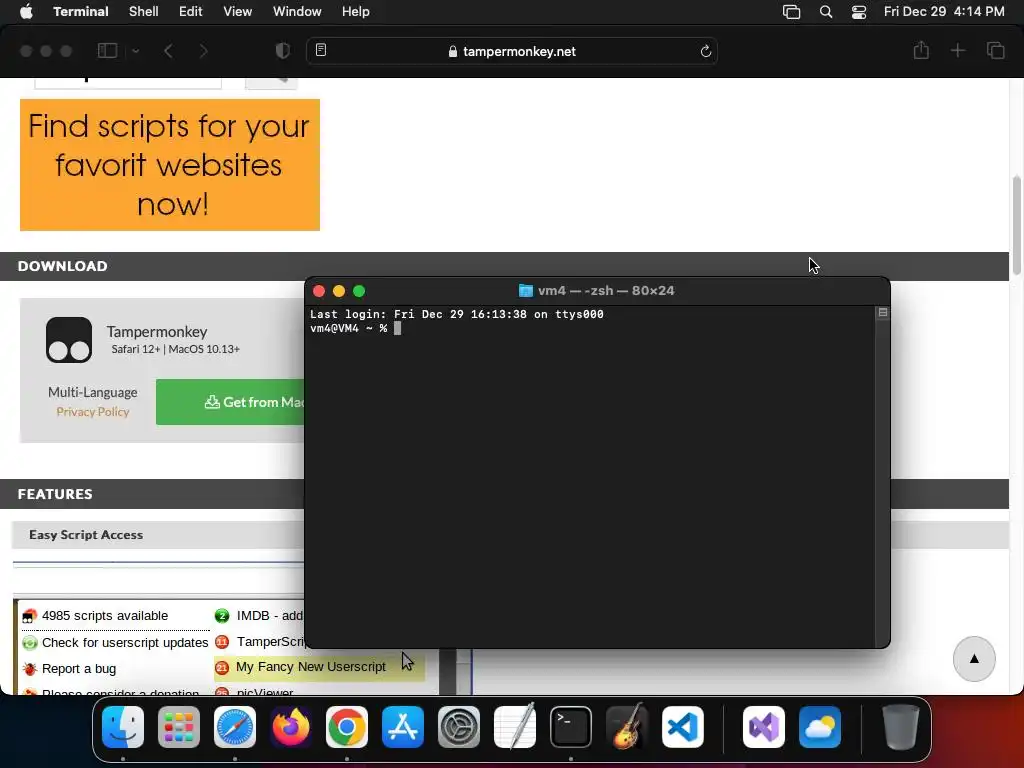1024x768 pixels.
Task: Open Finder from the Dock
Action: [x=123, y=727]
